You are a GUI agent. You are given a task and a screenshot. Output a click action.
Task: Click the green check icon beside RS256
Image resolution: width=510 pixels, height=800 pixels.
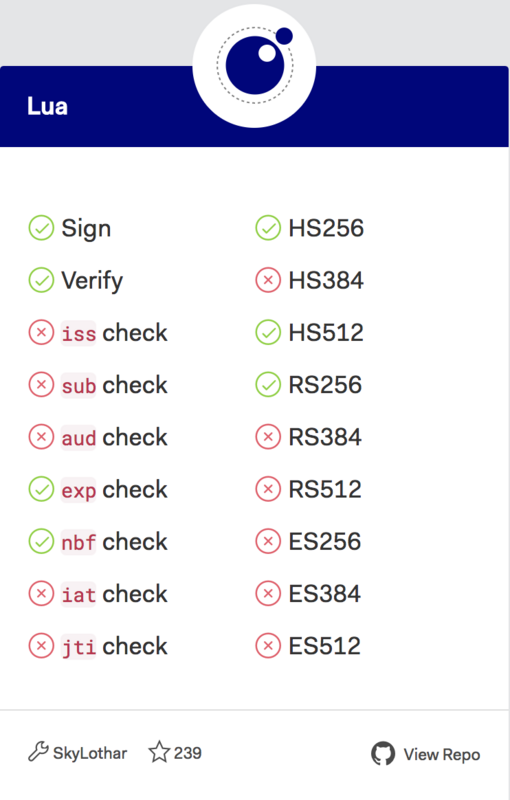click(268, 385)
